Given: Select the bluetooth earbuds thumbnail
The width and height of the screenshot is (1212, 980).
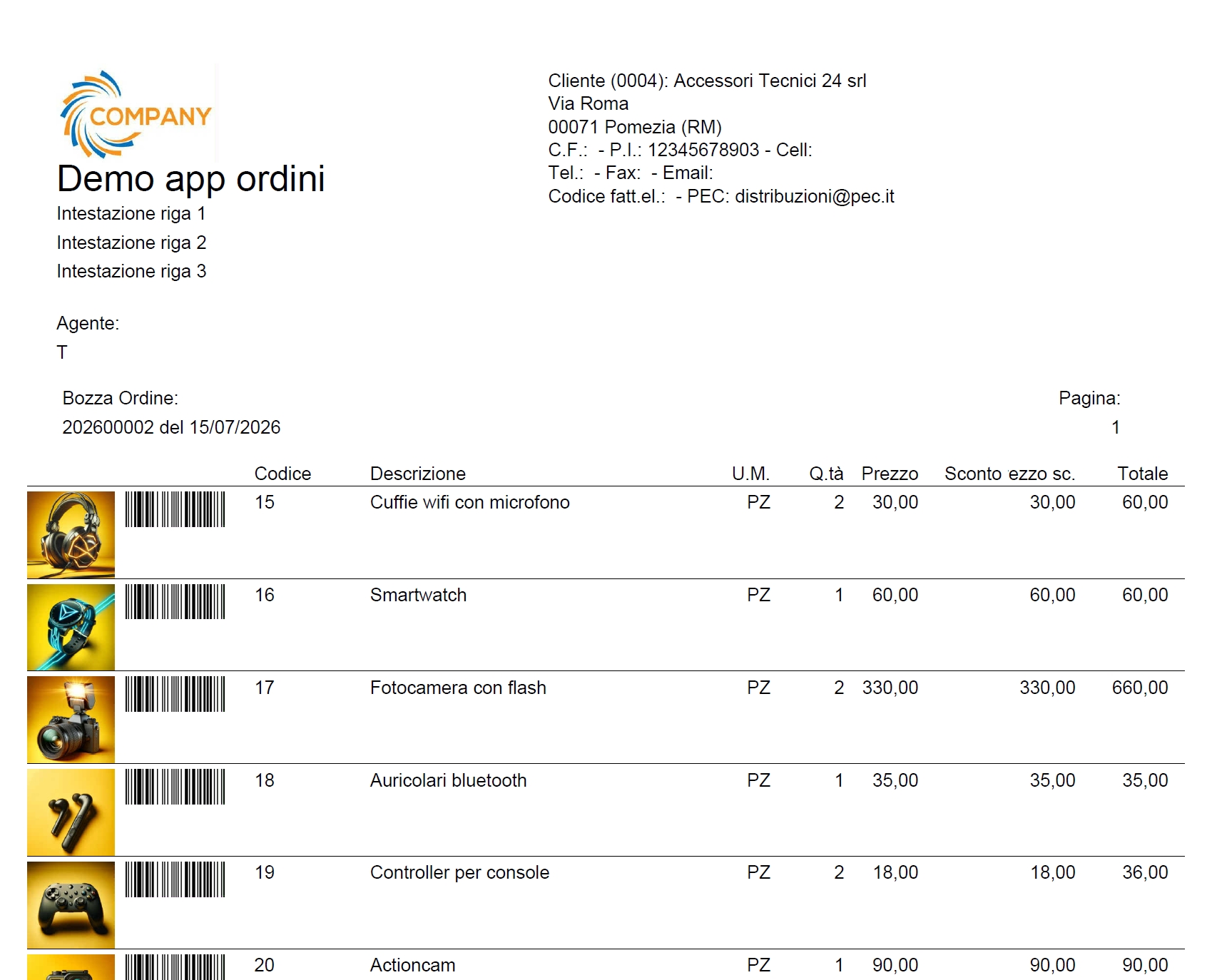Looking at the screenshot, I should pyautogui.click(x=71, y=812).
